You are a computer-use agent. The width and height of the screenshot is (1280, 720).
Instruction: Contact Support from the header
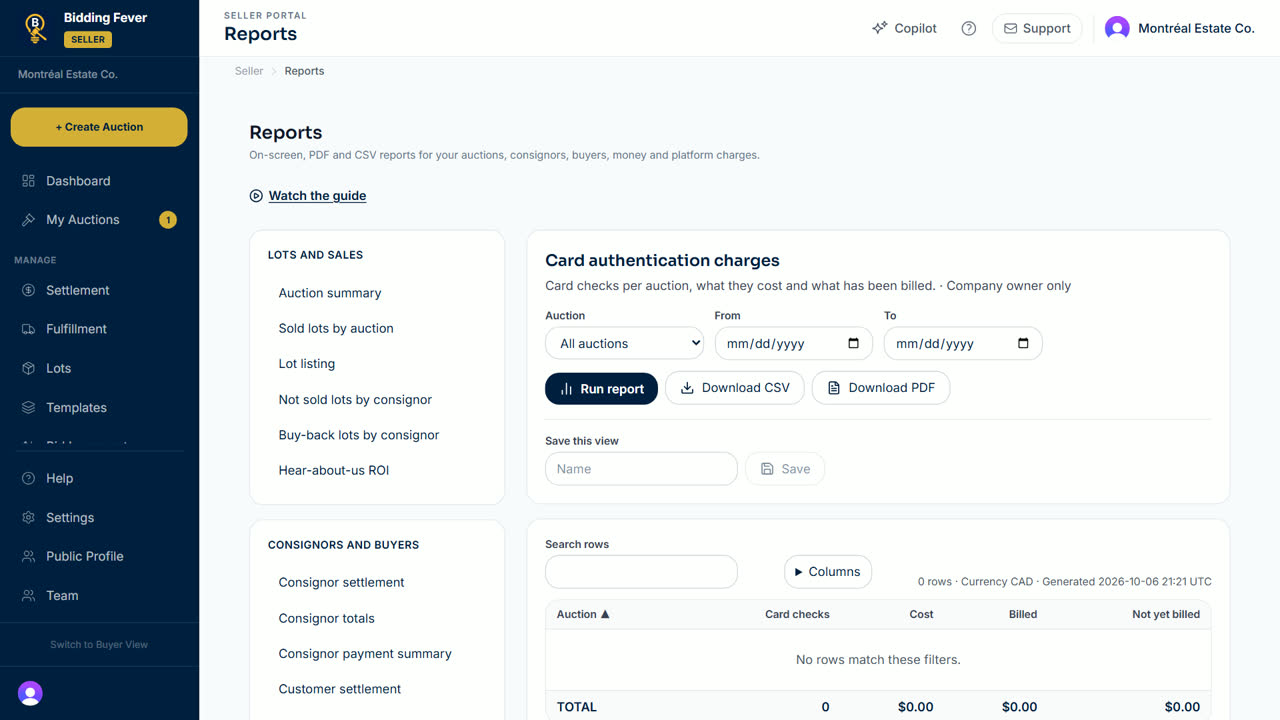click(1037, 28)
